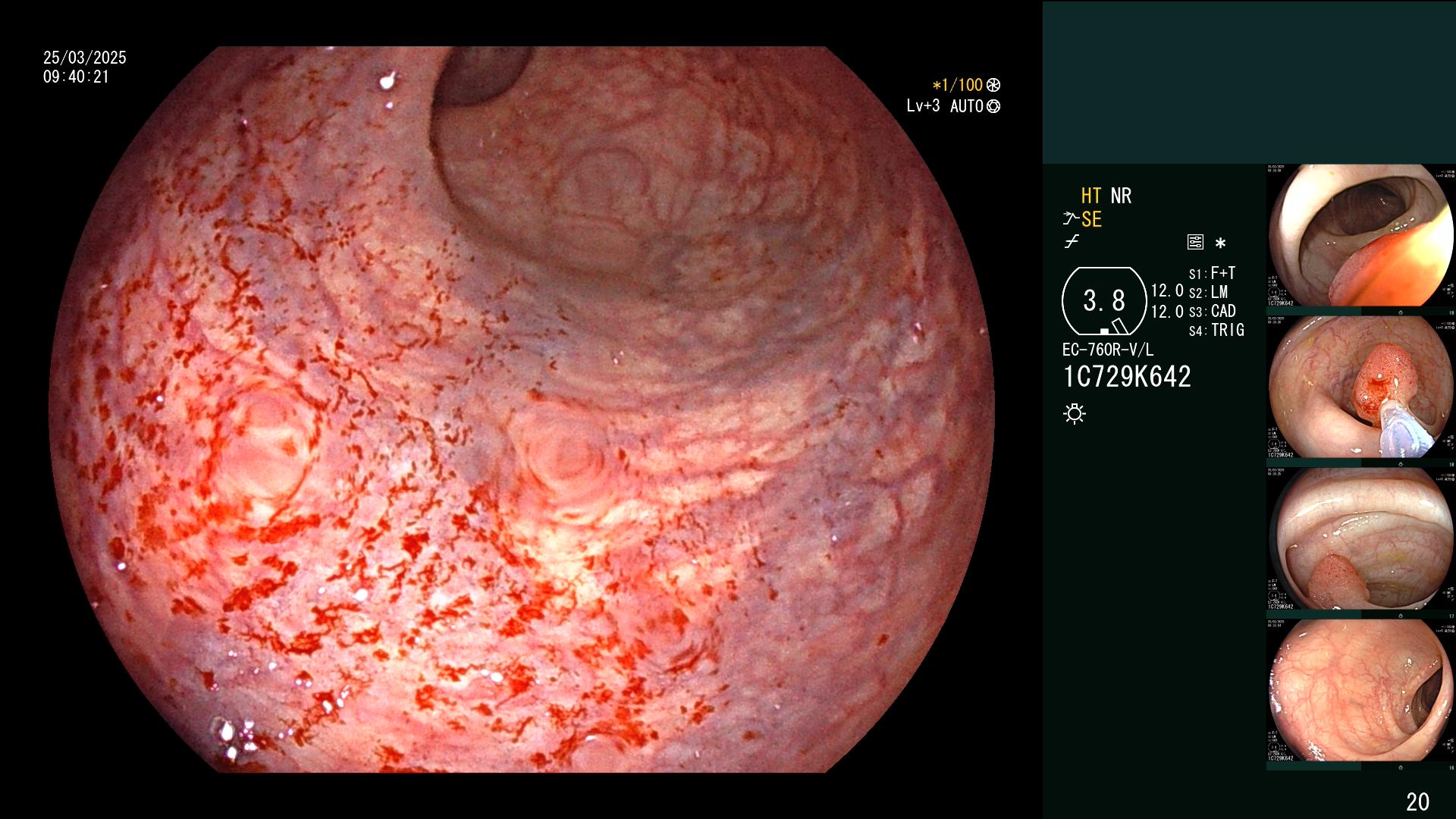Click the time 09:40:21
Viewport: 1456px width, 819px height.
77,77
